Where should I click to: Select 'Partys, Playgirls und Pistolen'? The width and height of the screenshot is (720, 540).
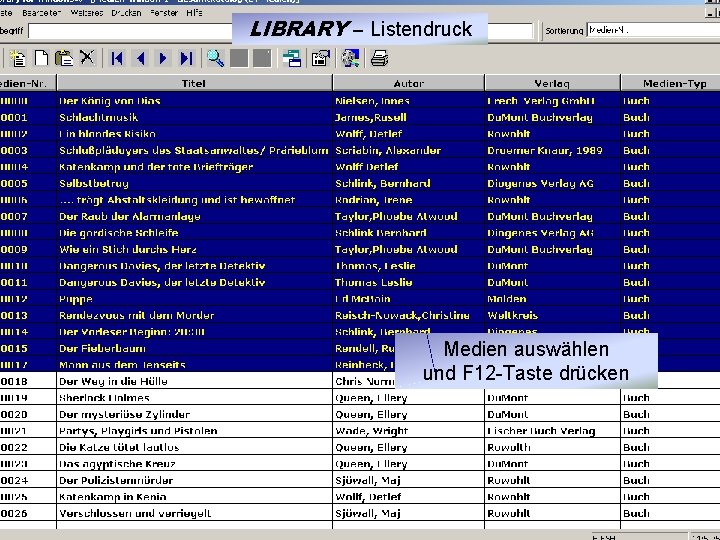138,431
